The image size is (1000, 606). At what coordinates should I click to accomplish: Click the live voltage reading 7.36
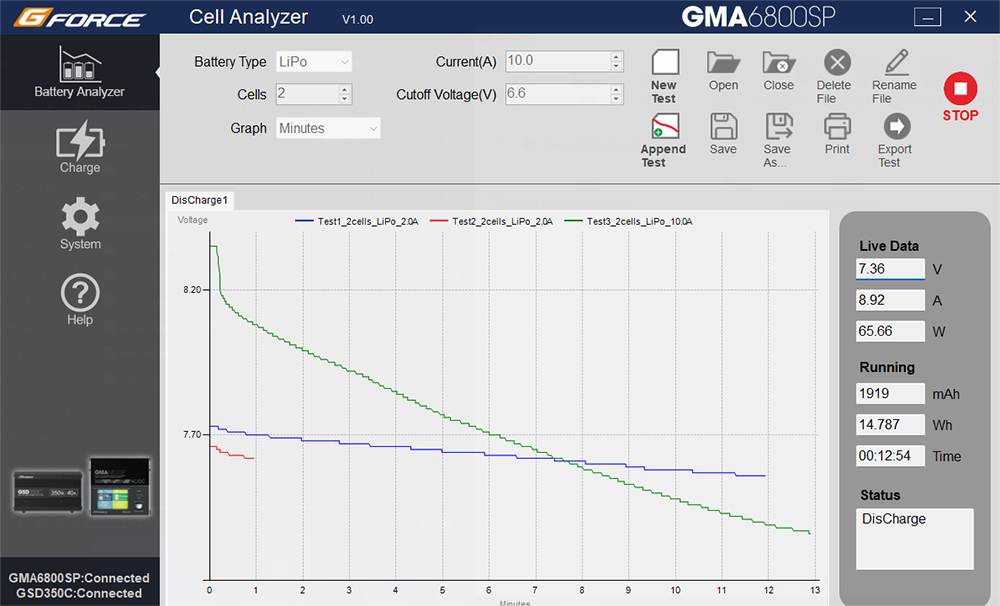(890, 269)
